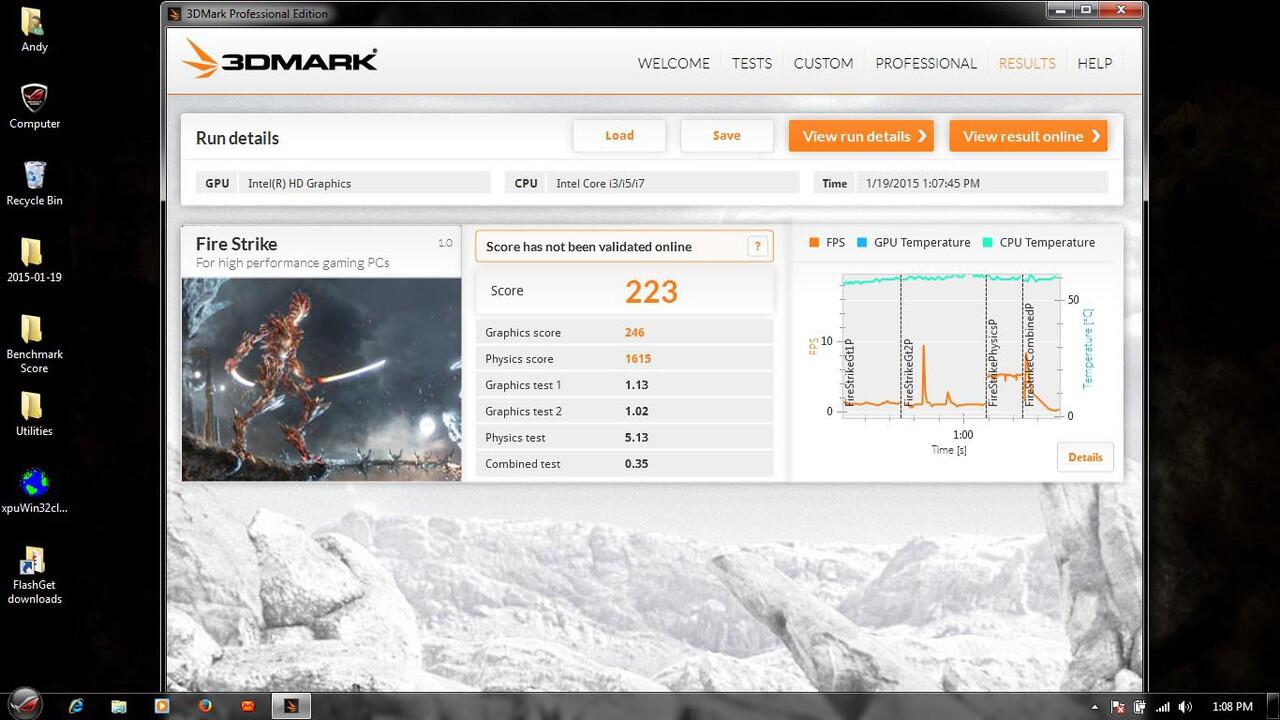Image resolution: width=1280 pixels, height=720 pixels.
Task: Click the question mark validation help icon
Action: pos(758,246)
